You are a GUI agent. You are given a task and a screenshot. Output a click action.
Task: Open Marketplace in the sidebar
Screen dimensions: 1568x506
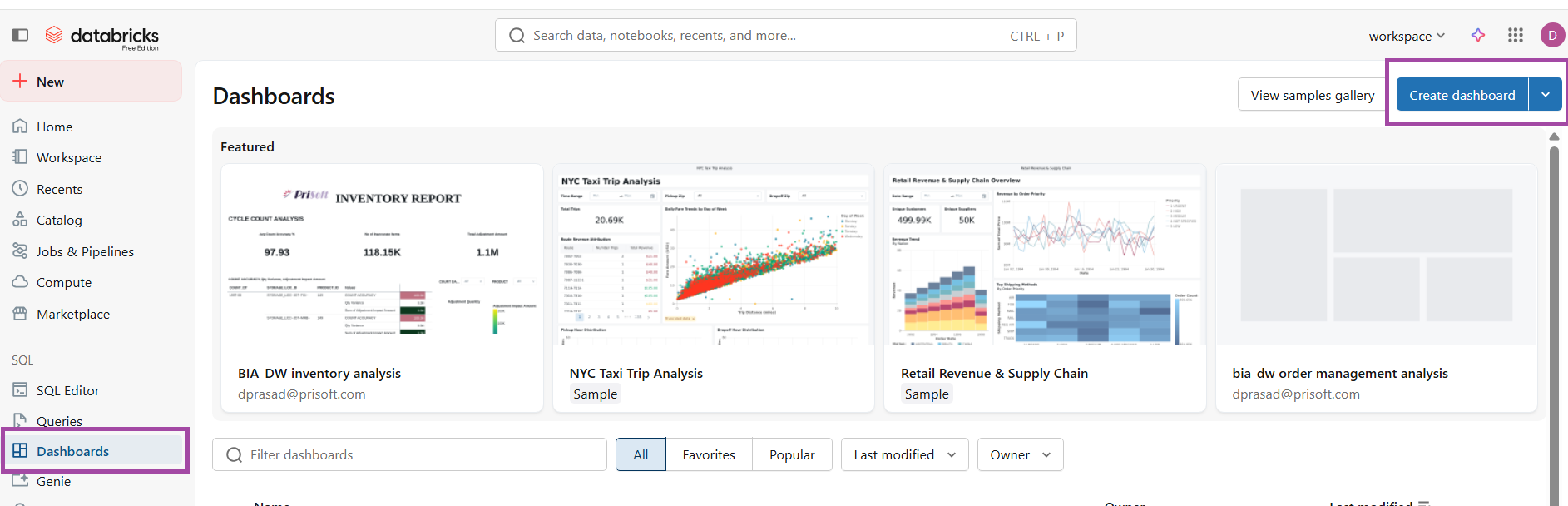(x=72, y=314)
